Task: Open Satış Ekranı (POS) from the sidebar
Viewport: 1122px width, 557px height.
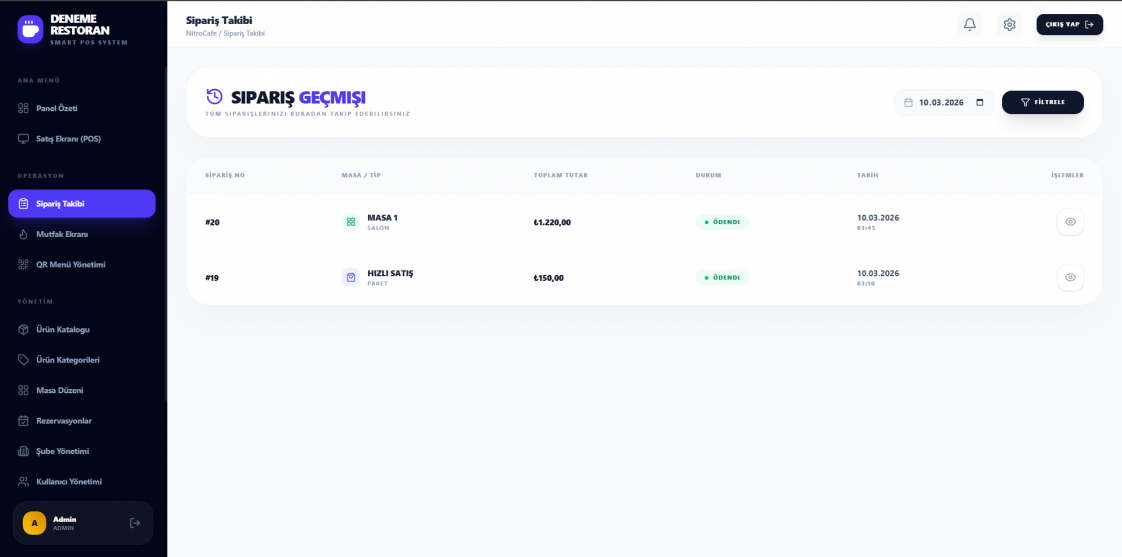Action: (x=68, y=139)
